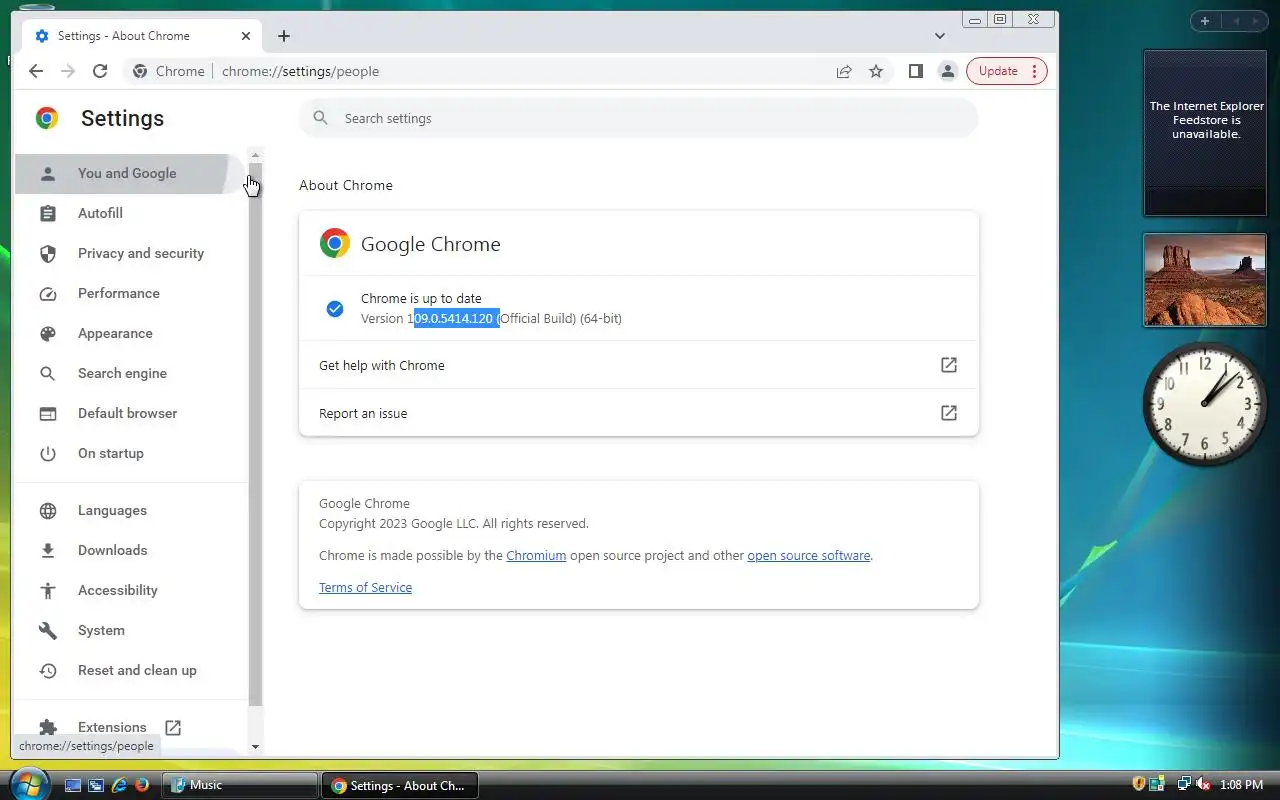Screen dimensions: 1280x800
Task: Open Performance settings
Action: (x=130, y=293)
